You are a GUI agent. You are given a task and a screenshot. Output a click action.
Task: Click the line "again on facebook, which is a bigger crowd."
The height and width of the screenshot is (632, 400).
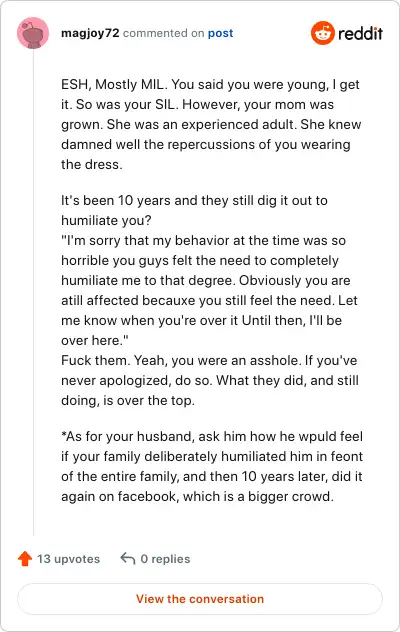click(197, 496)
